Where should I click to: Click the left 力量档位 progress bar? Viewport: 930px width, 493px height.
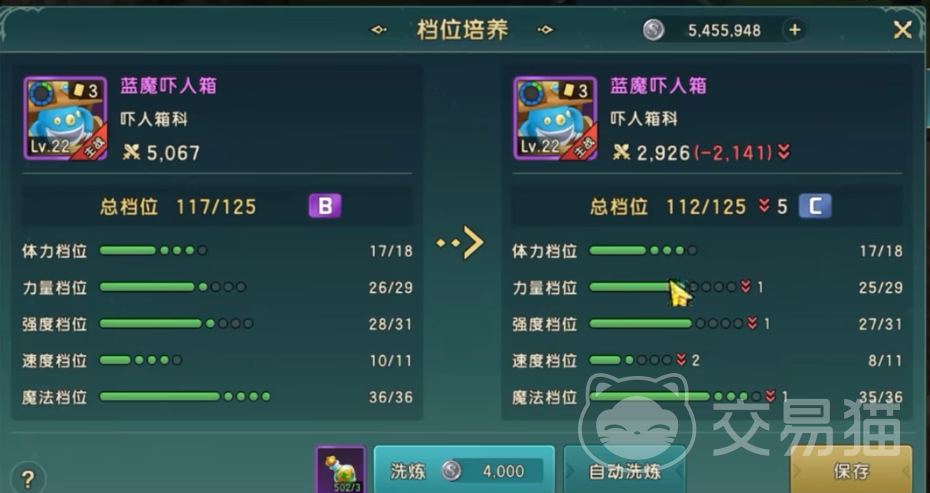point(173,287)
